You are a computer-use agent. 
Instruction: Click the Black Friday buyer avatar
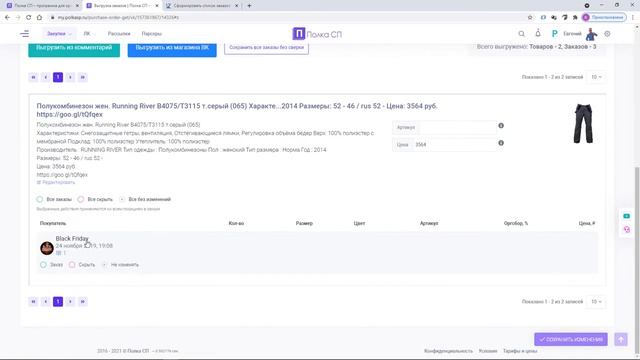tap(47, 248)
